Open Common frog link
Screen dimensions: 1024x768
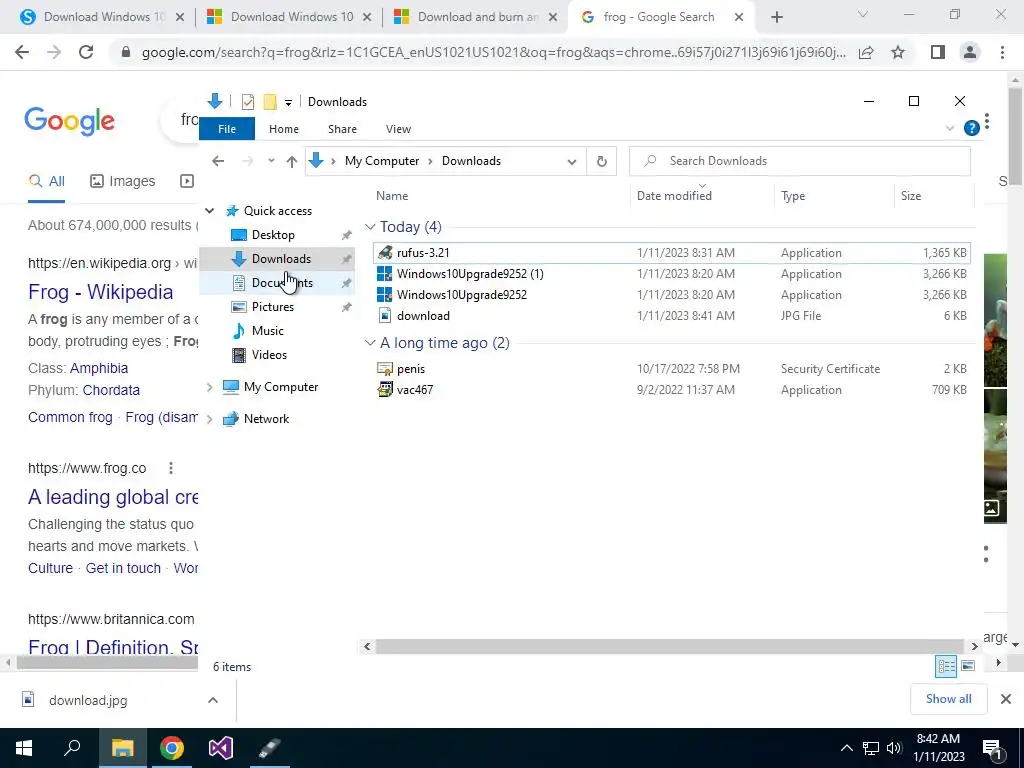click(70, 417)
